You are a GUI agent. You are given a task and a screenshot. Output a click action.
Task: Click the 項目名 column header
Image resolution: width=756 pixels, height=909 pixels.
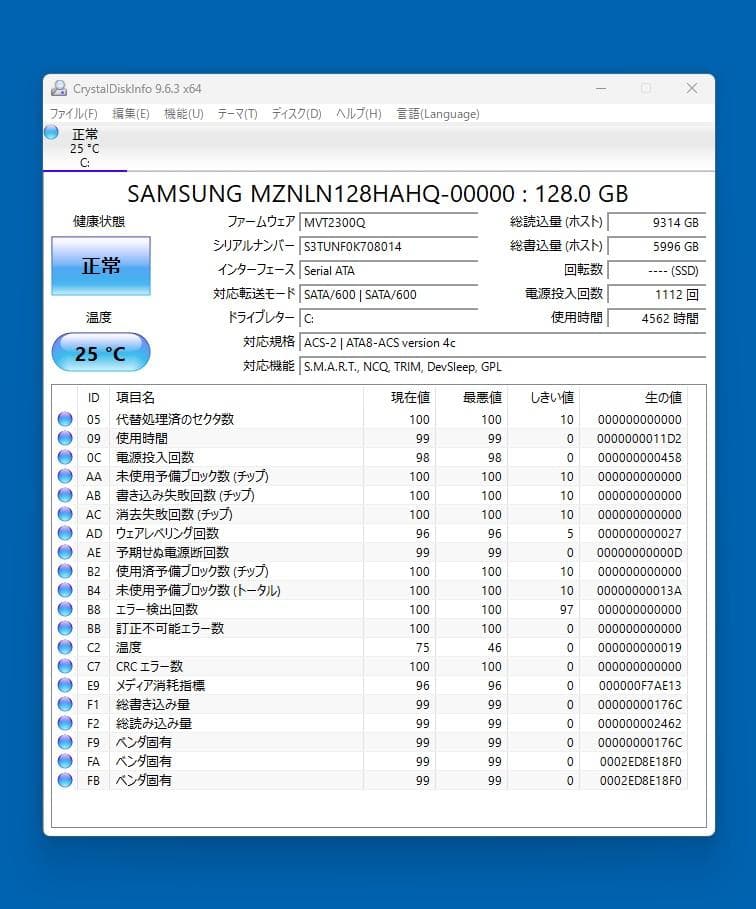click(x=236, y=398)
